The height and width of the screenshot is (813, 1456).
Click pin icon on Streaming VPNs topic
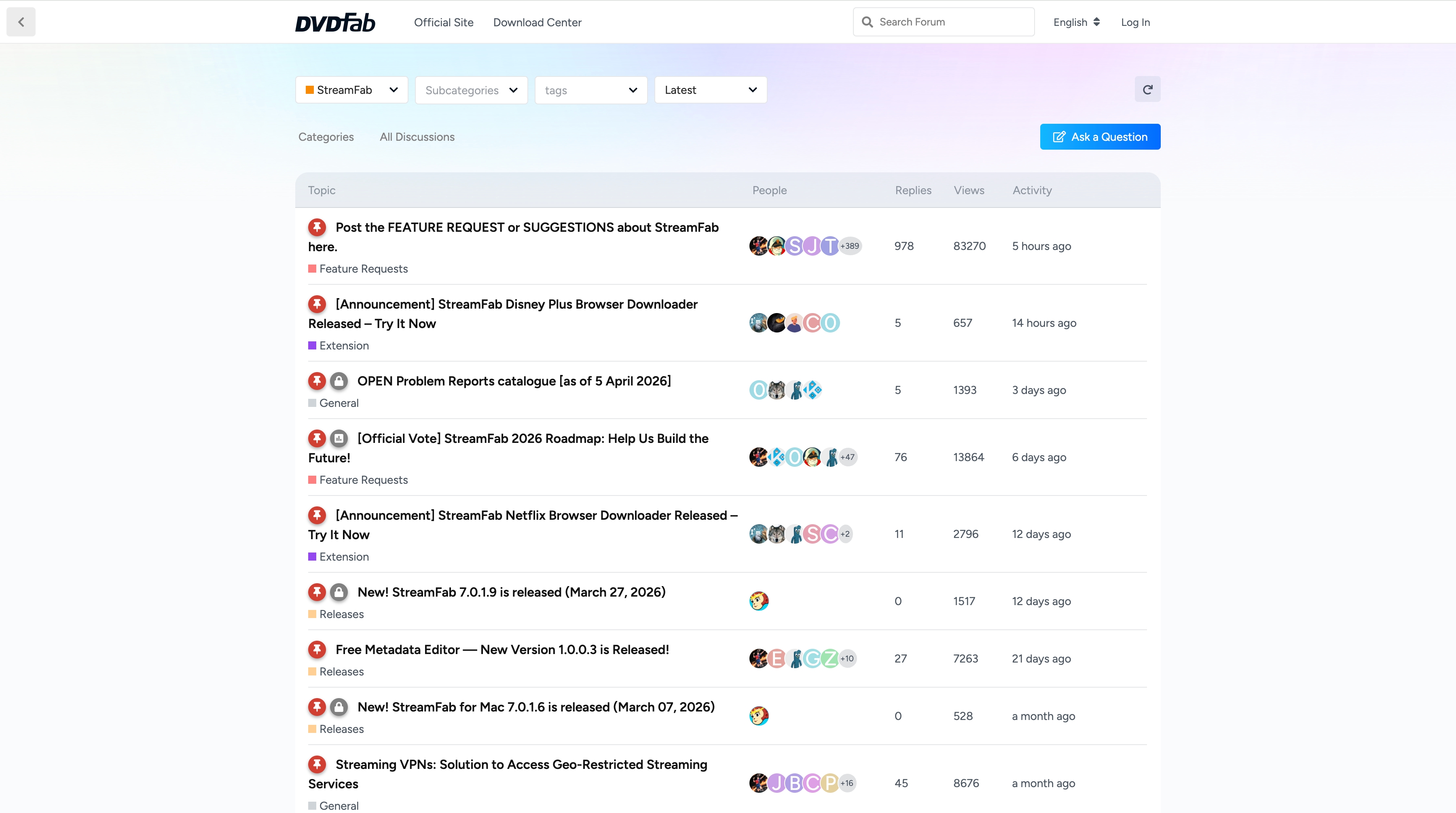pos(317,764)
